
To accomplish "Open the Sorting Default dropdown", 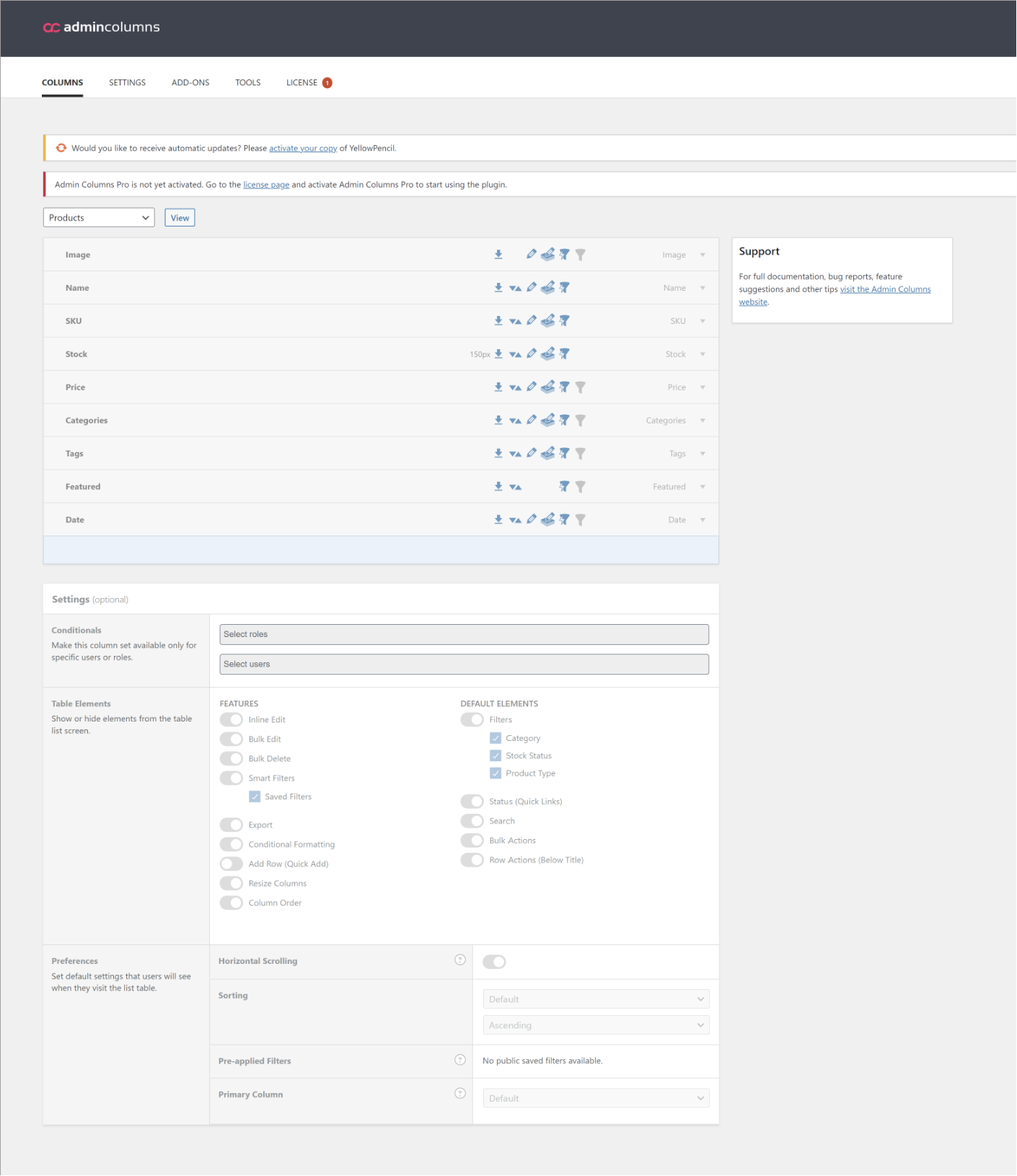I will click(596, 1000).
